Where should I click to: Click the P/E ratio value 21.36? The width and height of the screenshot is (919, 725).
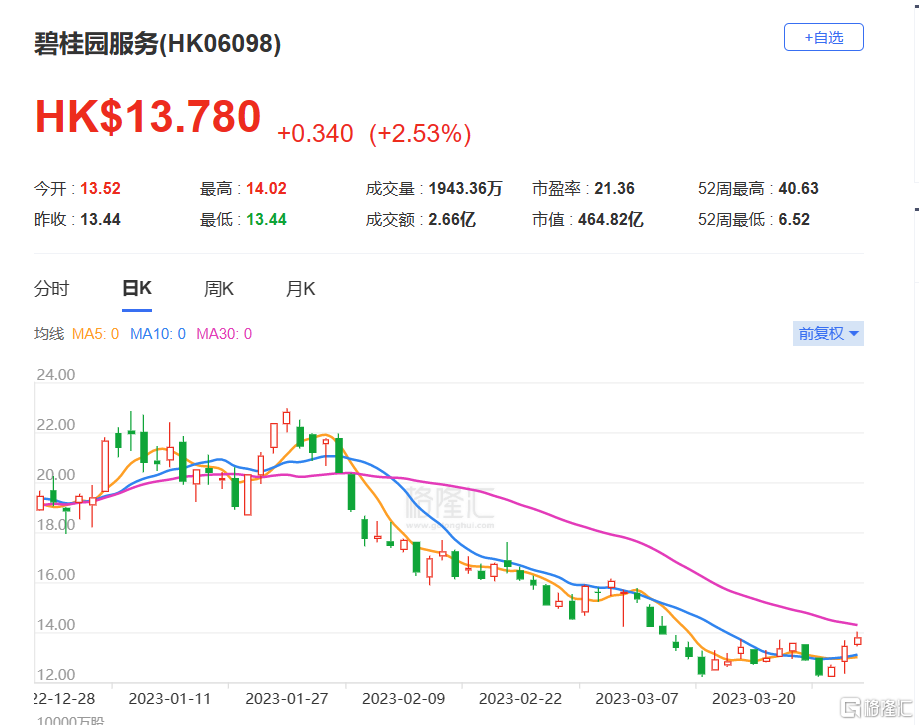(x=614, y=189)
